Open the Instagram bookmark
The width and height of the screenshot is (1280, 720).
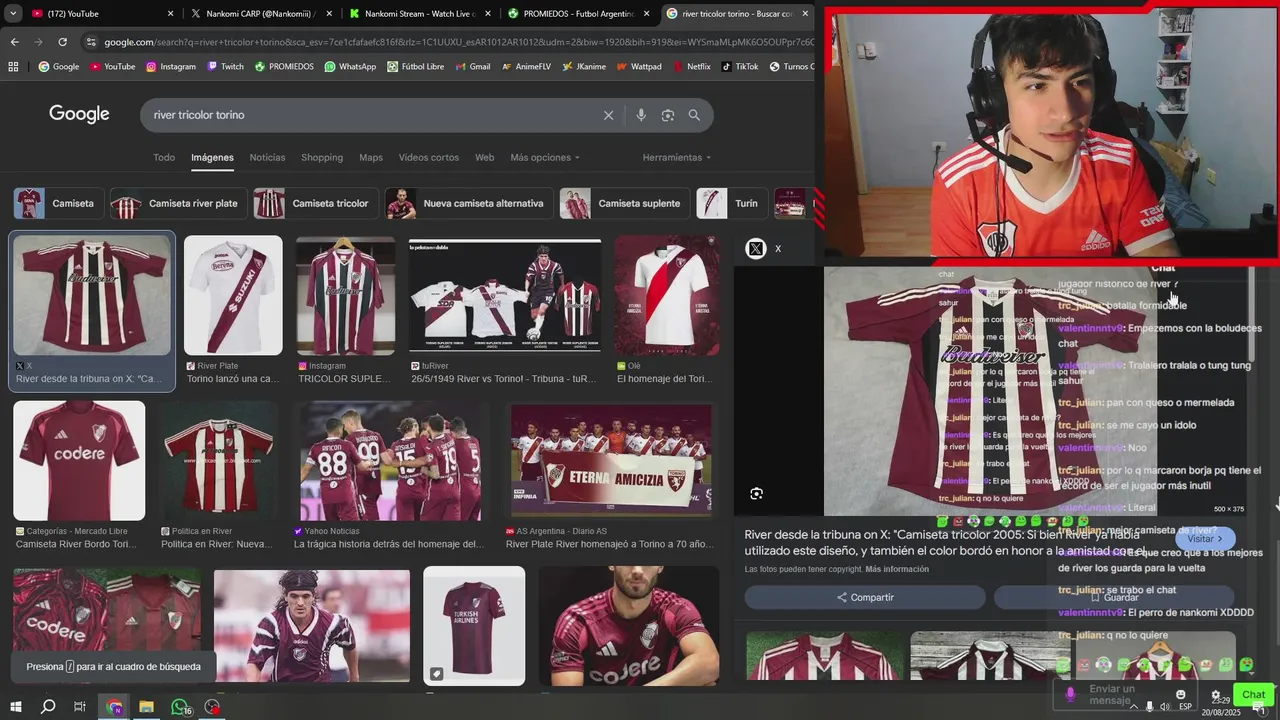[x=170, y=67]
